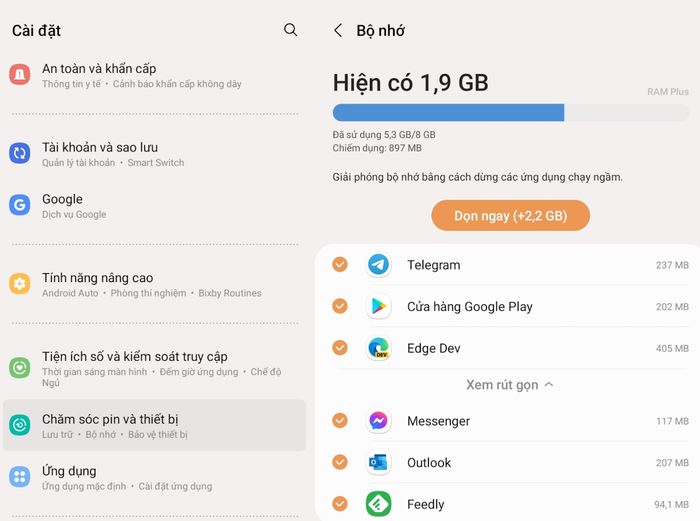
Task: Tap the Telegram app icon
Action: coord(379,265)
